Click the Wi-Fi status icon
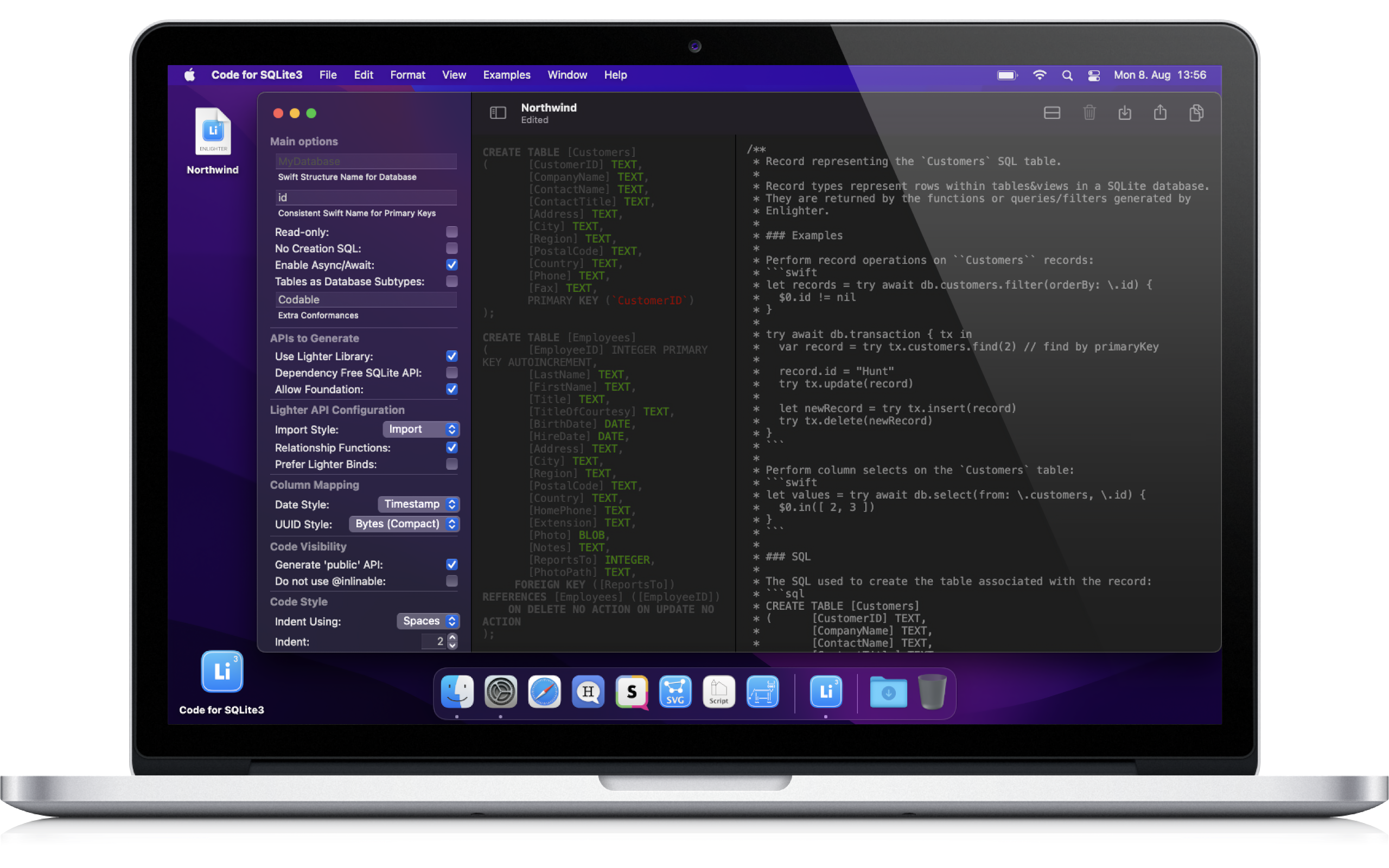The image size is (1389, 868). 1040,75
